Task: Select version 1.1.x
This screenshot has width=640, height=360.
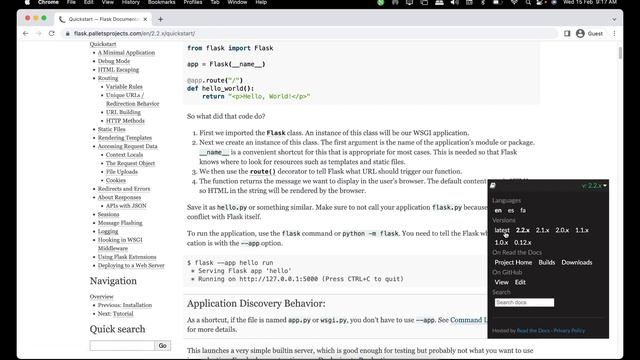Action: point(582,230)
